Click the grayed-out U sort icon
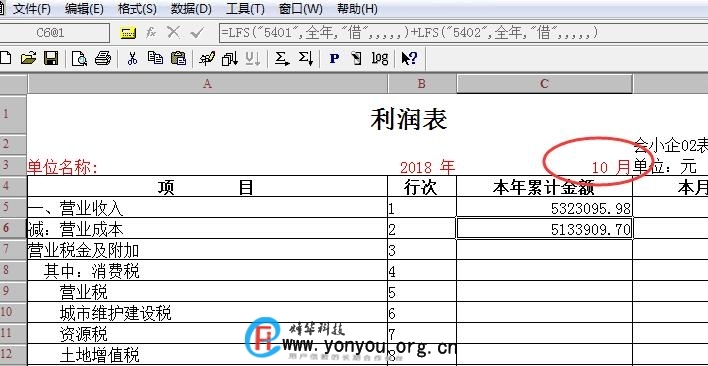708x366 pixels. tap(253, 58)
